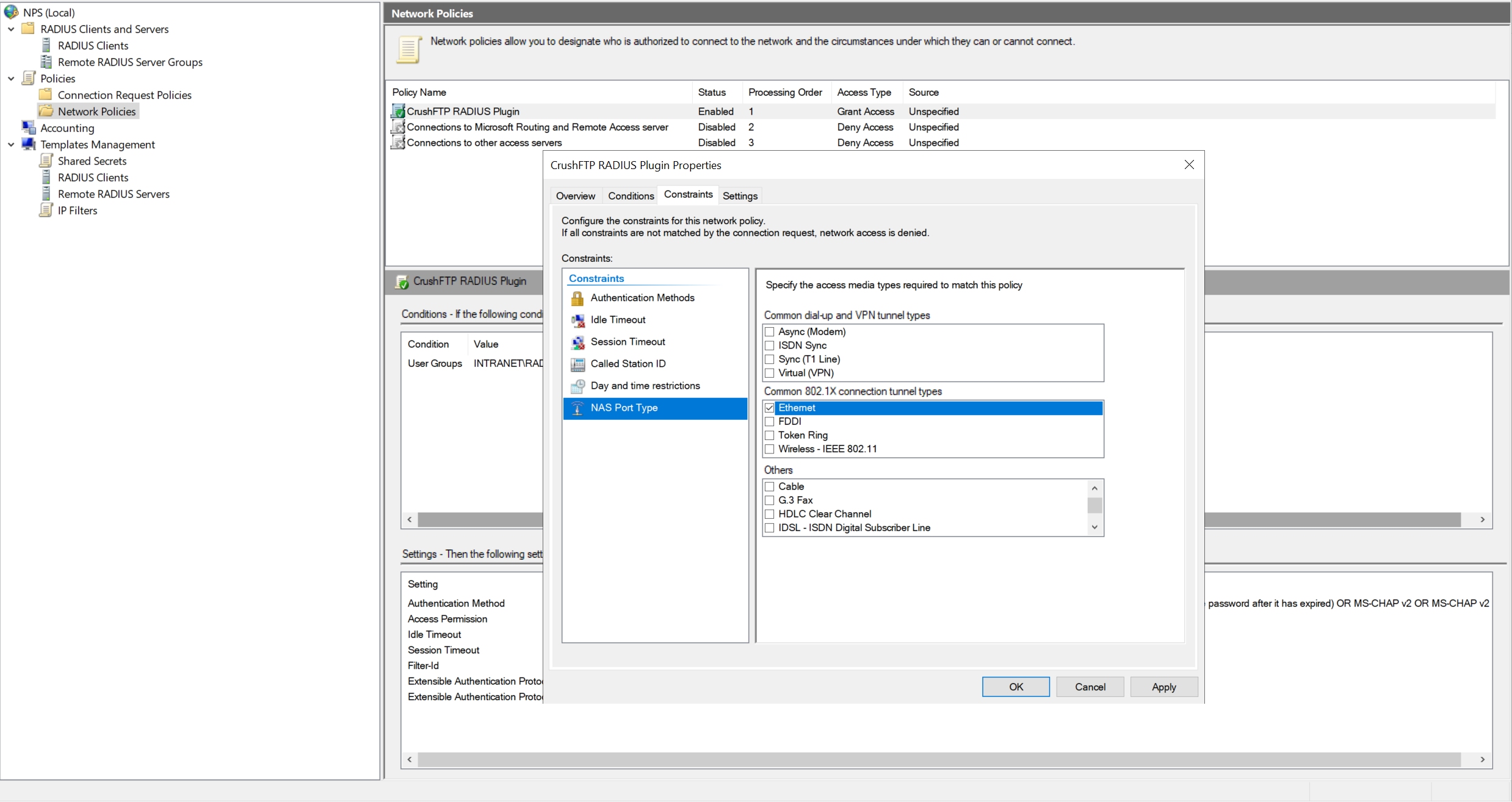Check the Cable option under Others
This screenshot has height=802, width=1512.
click(770, 486)
